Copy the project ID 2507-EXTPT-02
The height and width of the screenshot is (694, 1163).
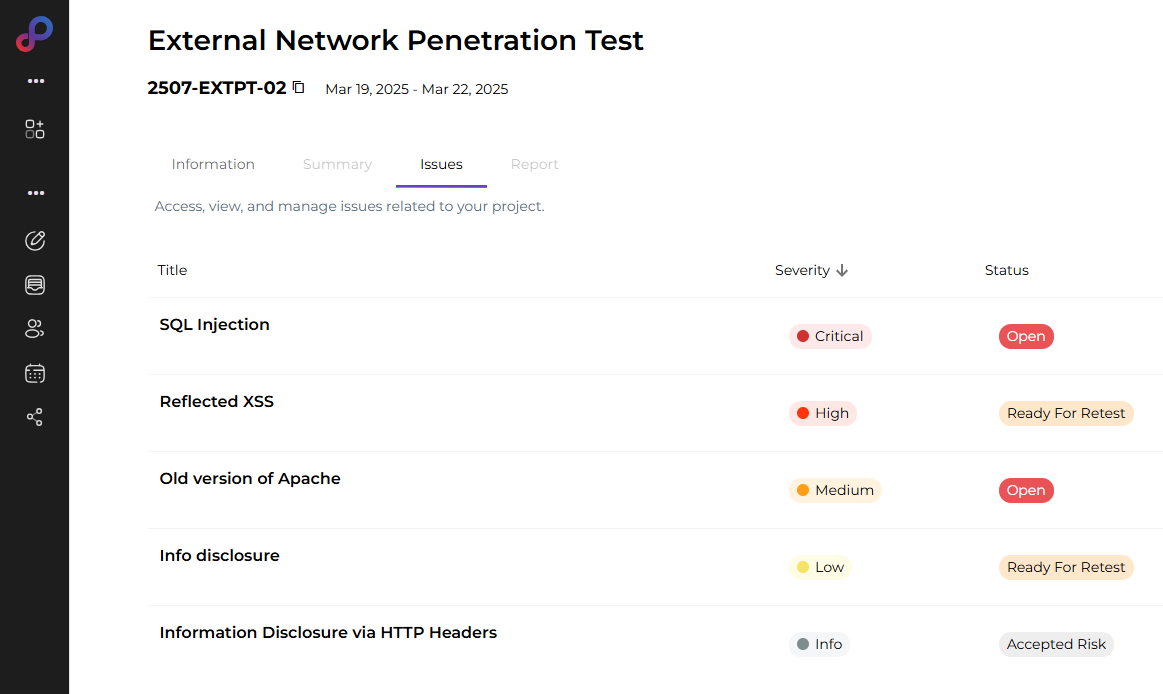(298, 88)
